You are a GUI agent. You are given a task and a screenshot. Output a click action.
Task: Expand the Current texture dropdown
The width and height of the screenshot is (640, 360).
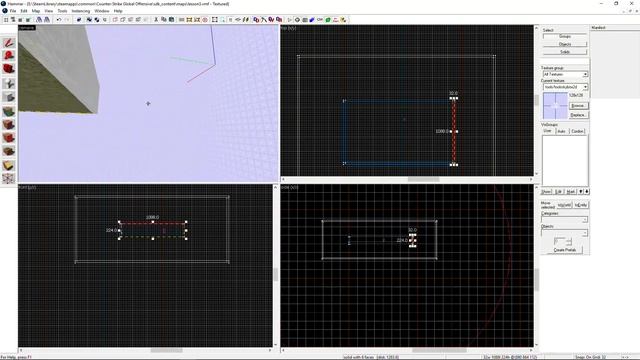pyautogui.click(x=585, y=87)
